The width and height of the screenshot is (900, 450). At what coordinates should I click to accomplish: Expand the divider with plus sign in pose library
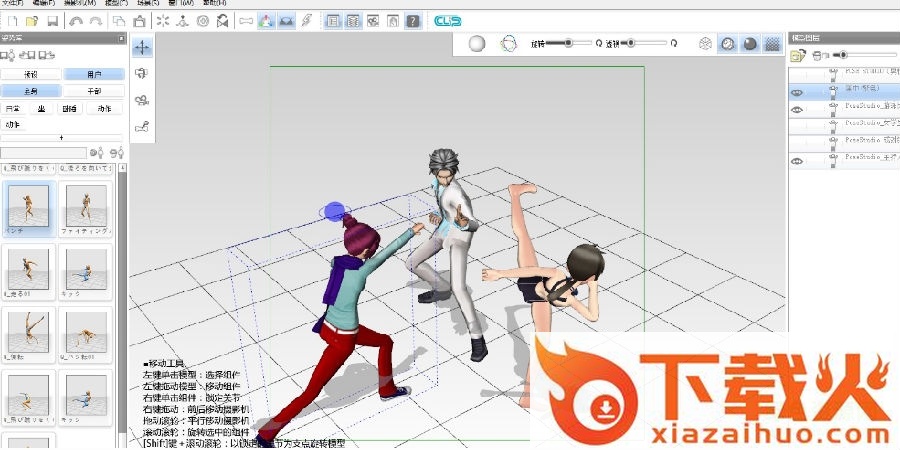tap(62, 137)
